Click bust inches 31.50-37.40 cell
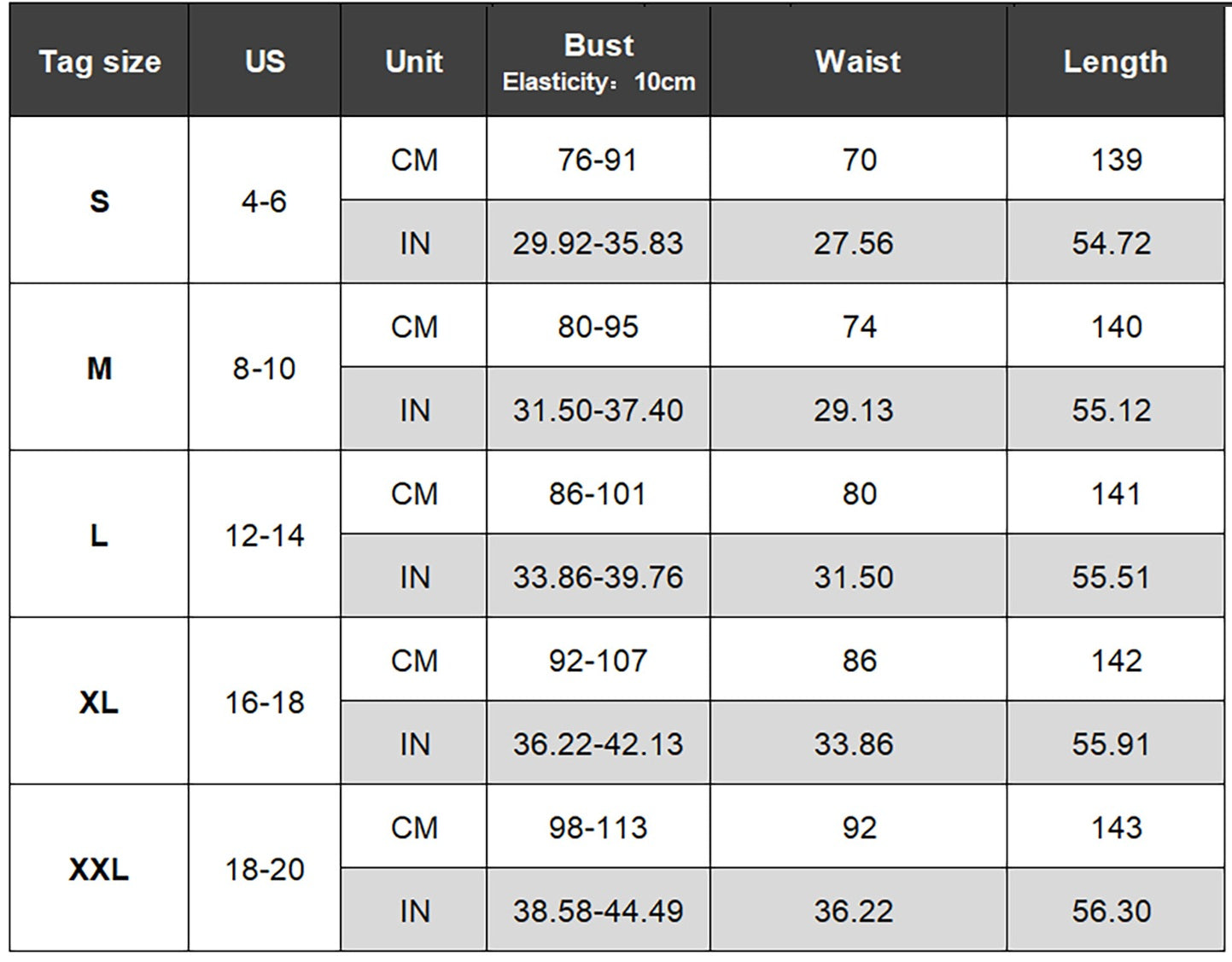Image resolution: width=1232 pixels, height=962 pixels. [x=598, y=409]
